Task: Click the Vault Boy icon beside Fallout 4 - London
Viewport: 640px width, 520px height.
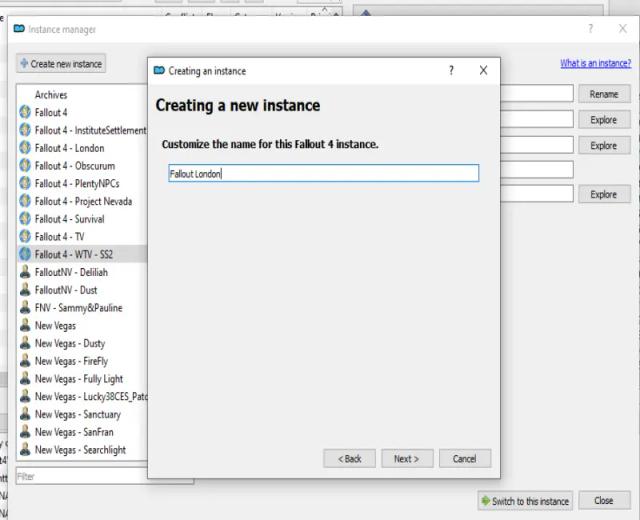Action: point(25,148)
